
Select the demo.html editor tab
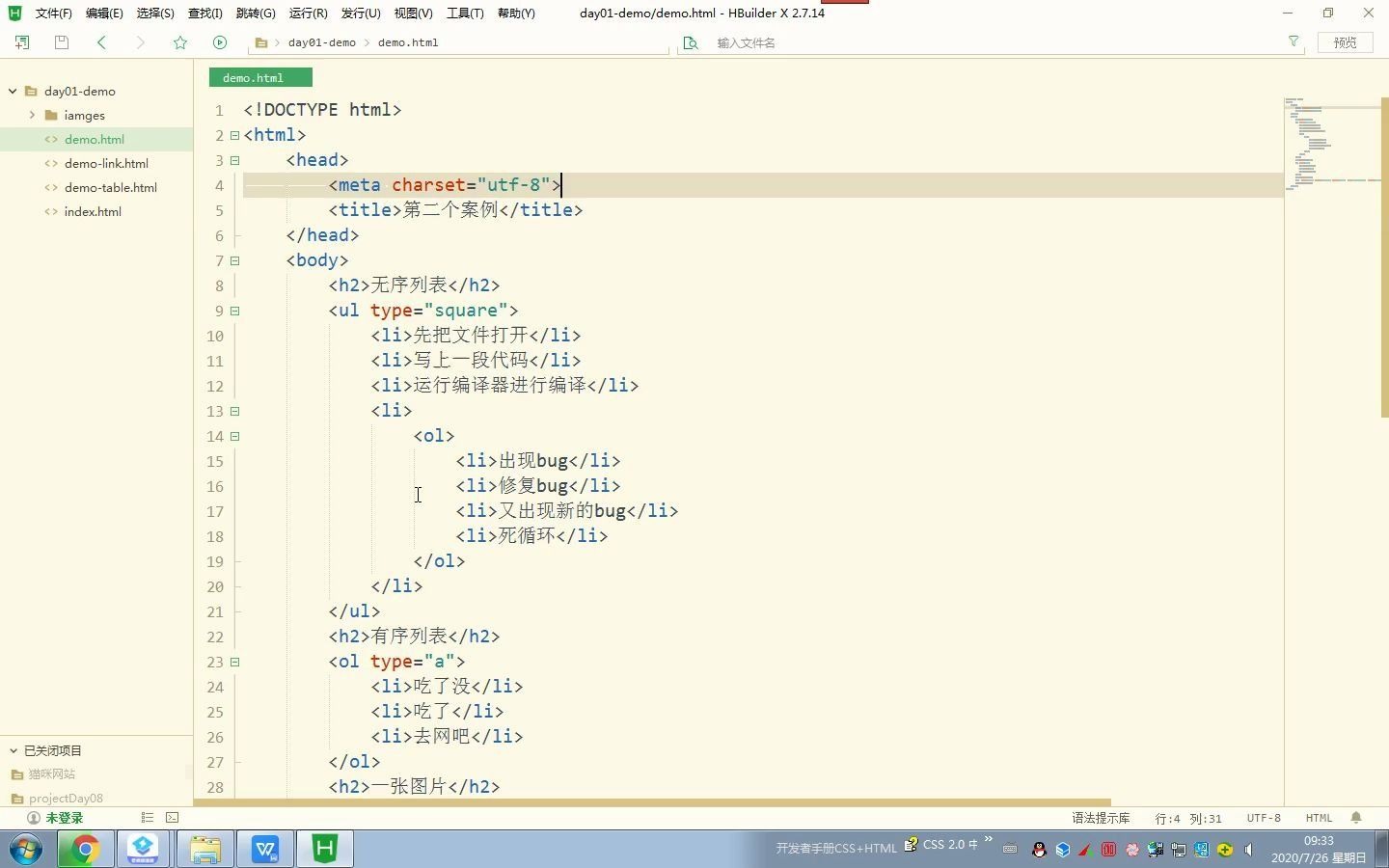point(260,78)
